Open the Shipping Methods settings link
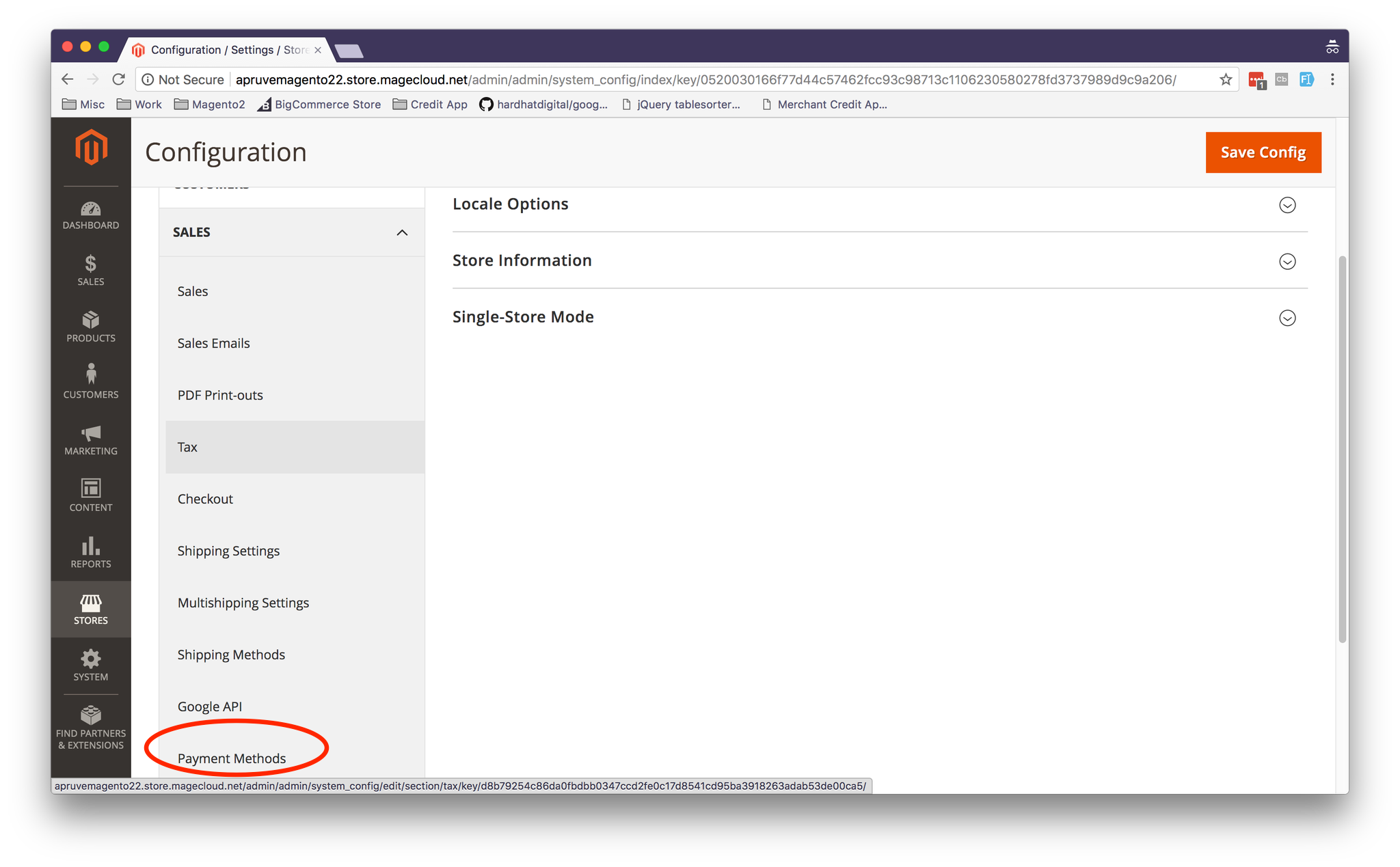 coord(231,655)
